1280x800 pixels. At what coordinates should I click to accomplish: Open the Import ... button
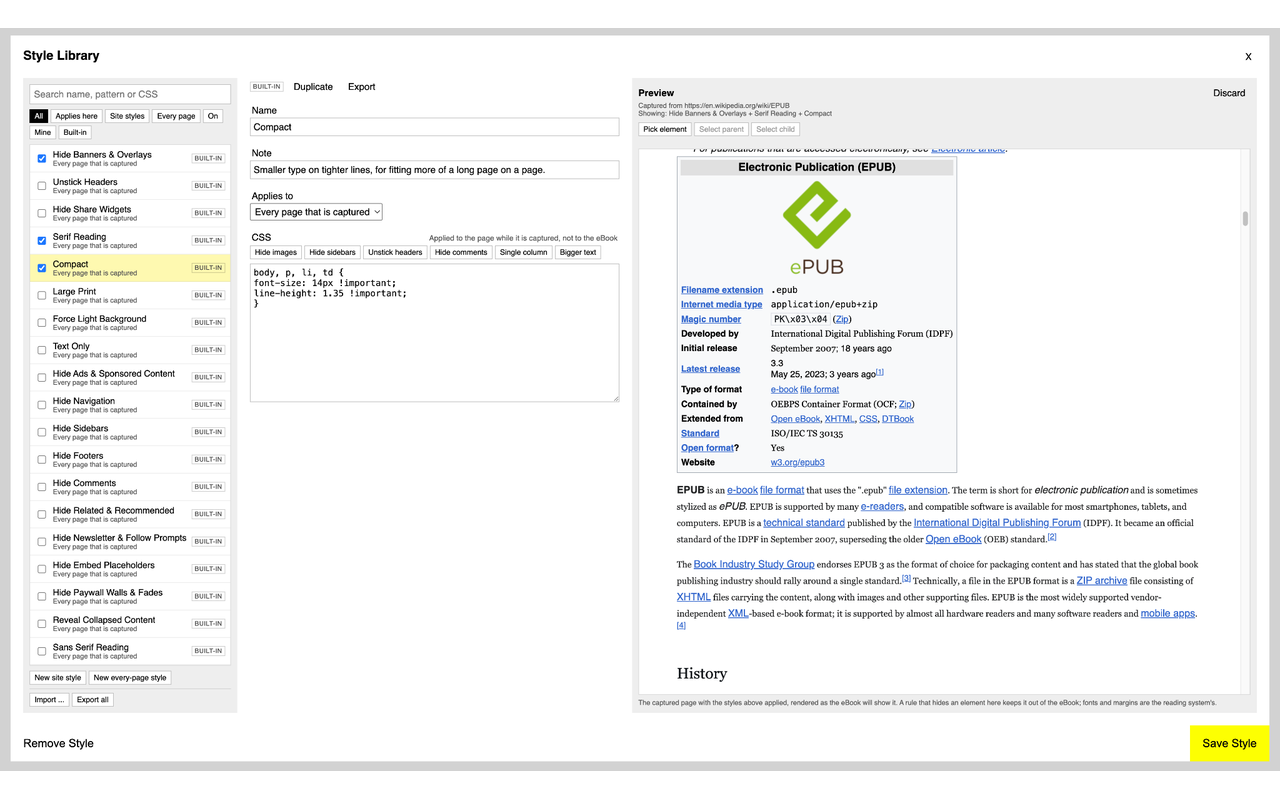(x=50, y=700)
